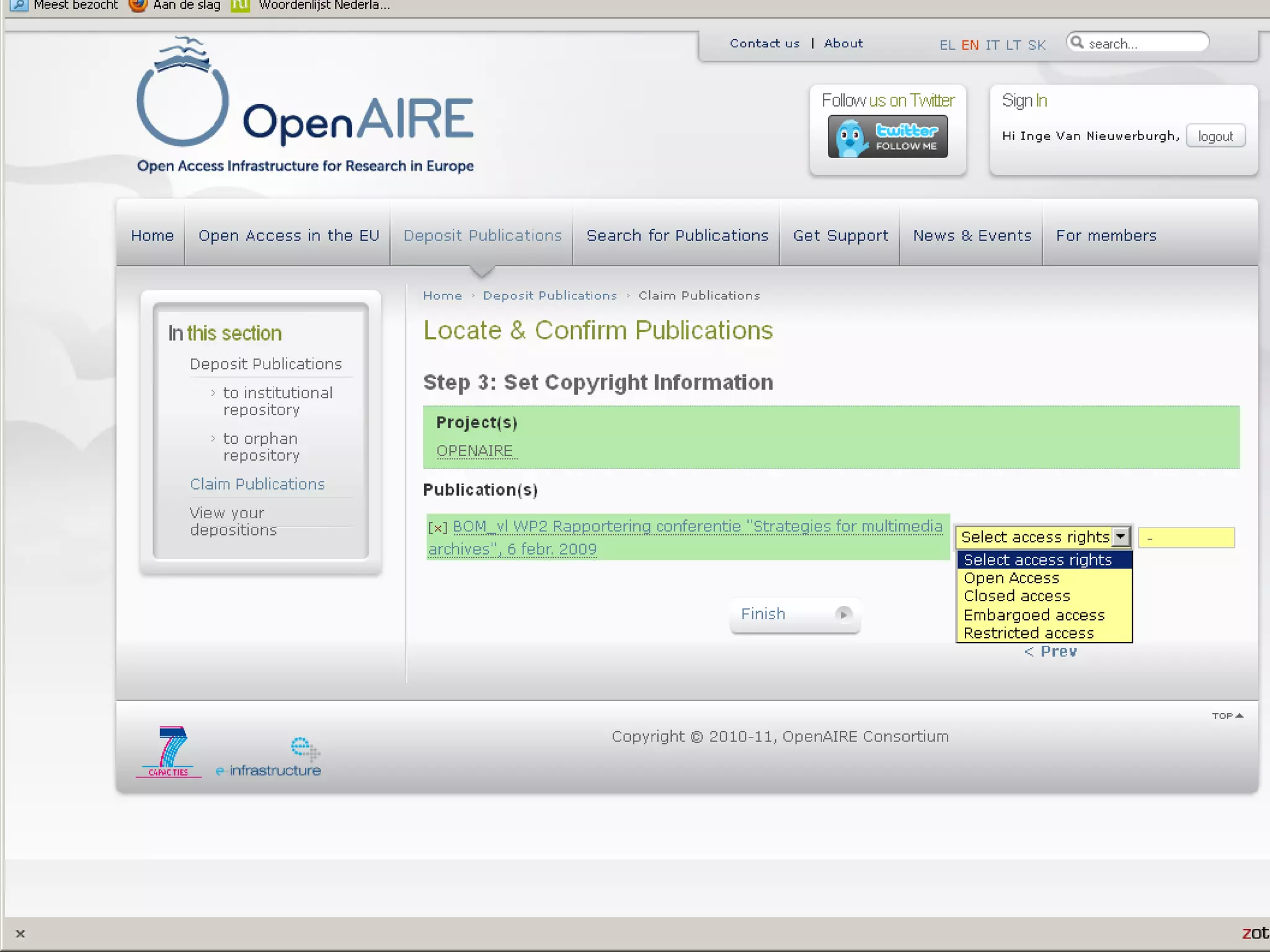Click the Meest bezocht bookmark icon
Viewport: 1270px width, 952px height.
[x=19, y=6]
